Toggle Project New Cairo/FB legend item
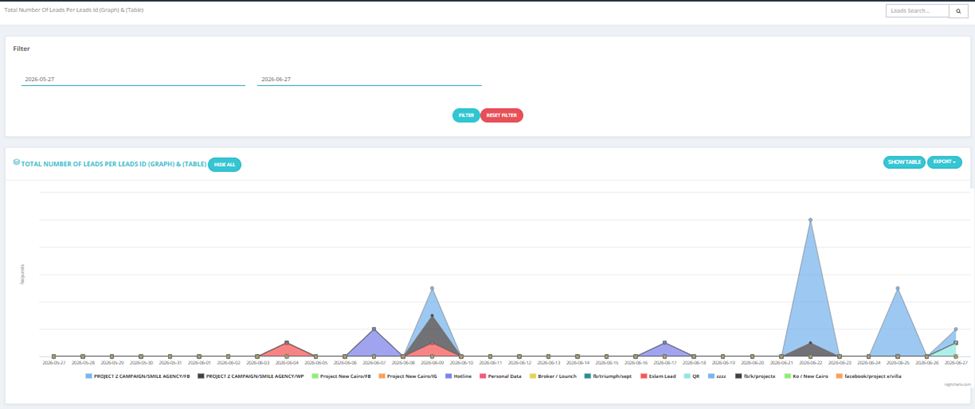This screenshot has width=975, height=409. click(341, 376)
